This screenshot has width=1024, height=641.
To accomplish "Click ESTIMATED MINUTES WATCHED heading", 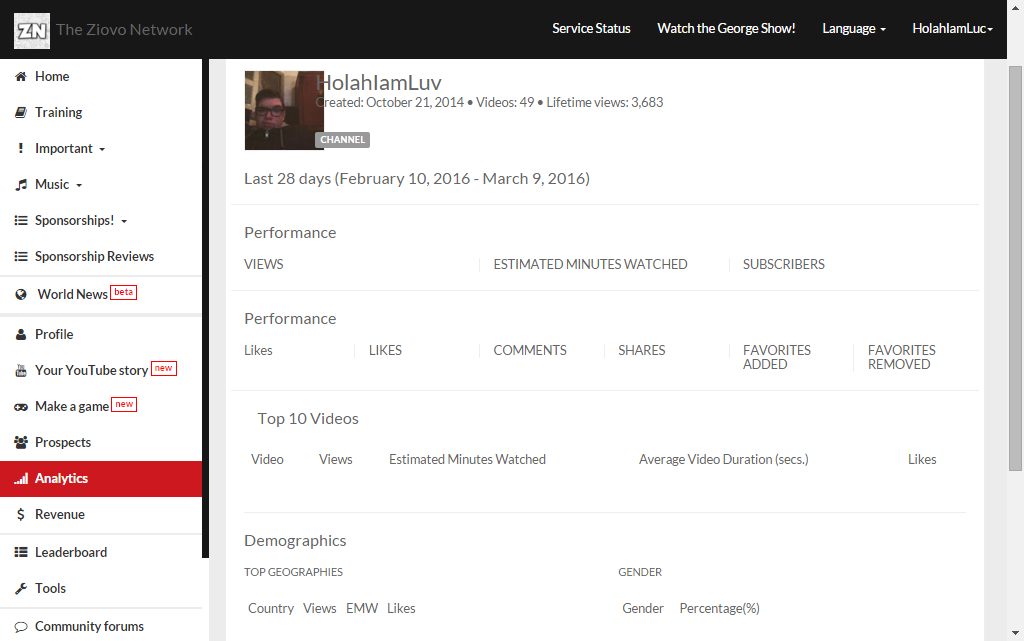I will (x=590, y=264).
